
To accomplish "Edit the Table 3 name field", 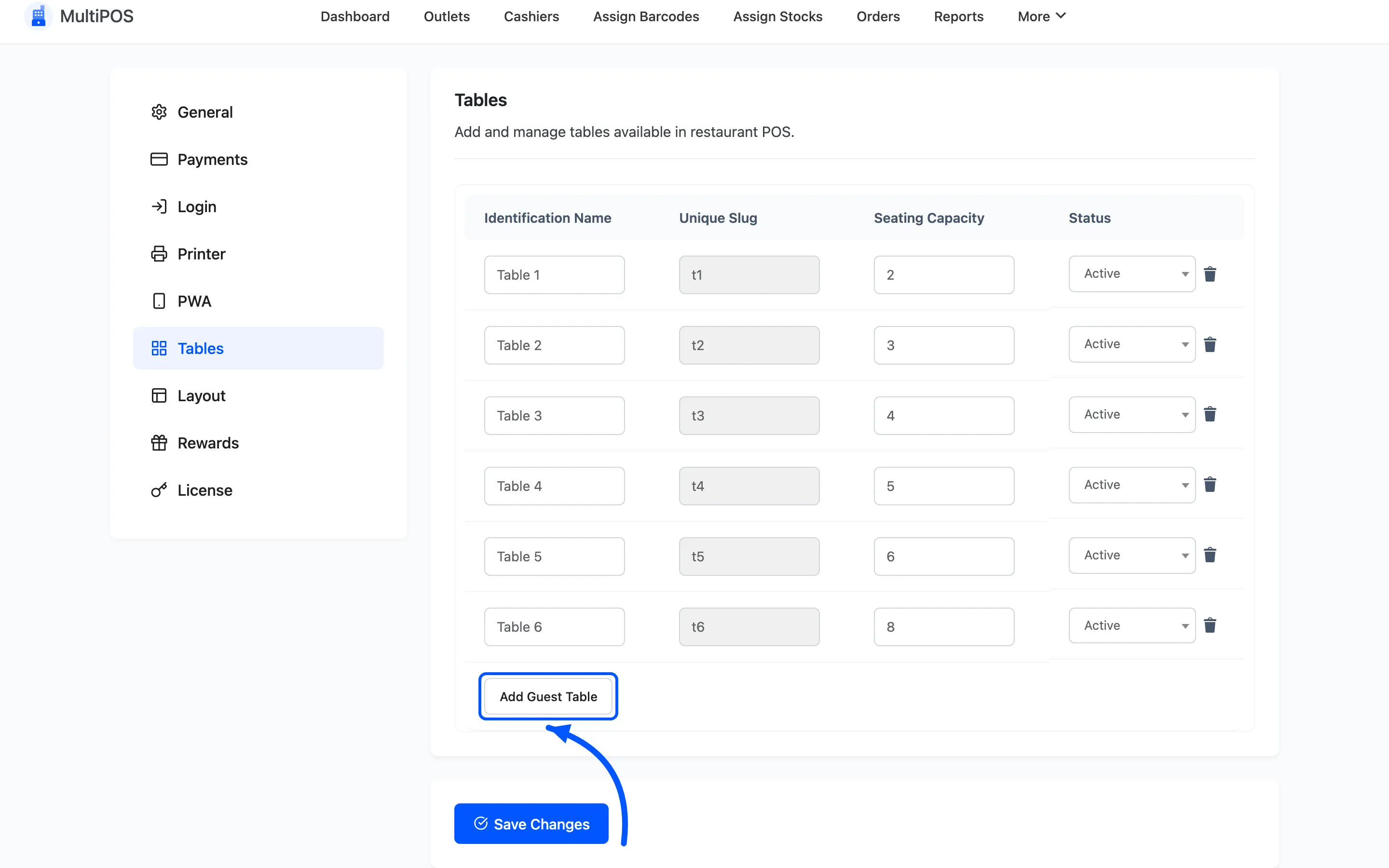I will click(554, 416).
